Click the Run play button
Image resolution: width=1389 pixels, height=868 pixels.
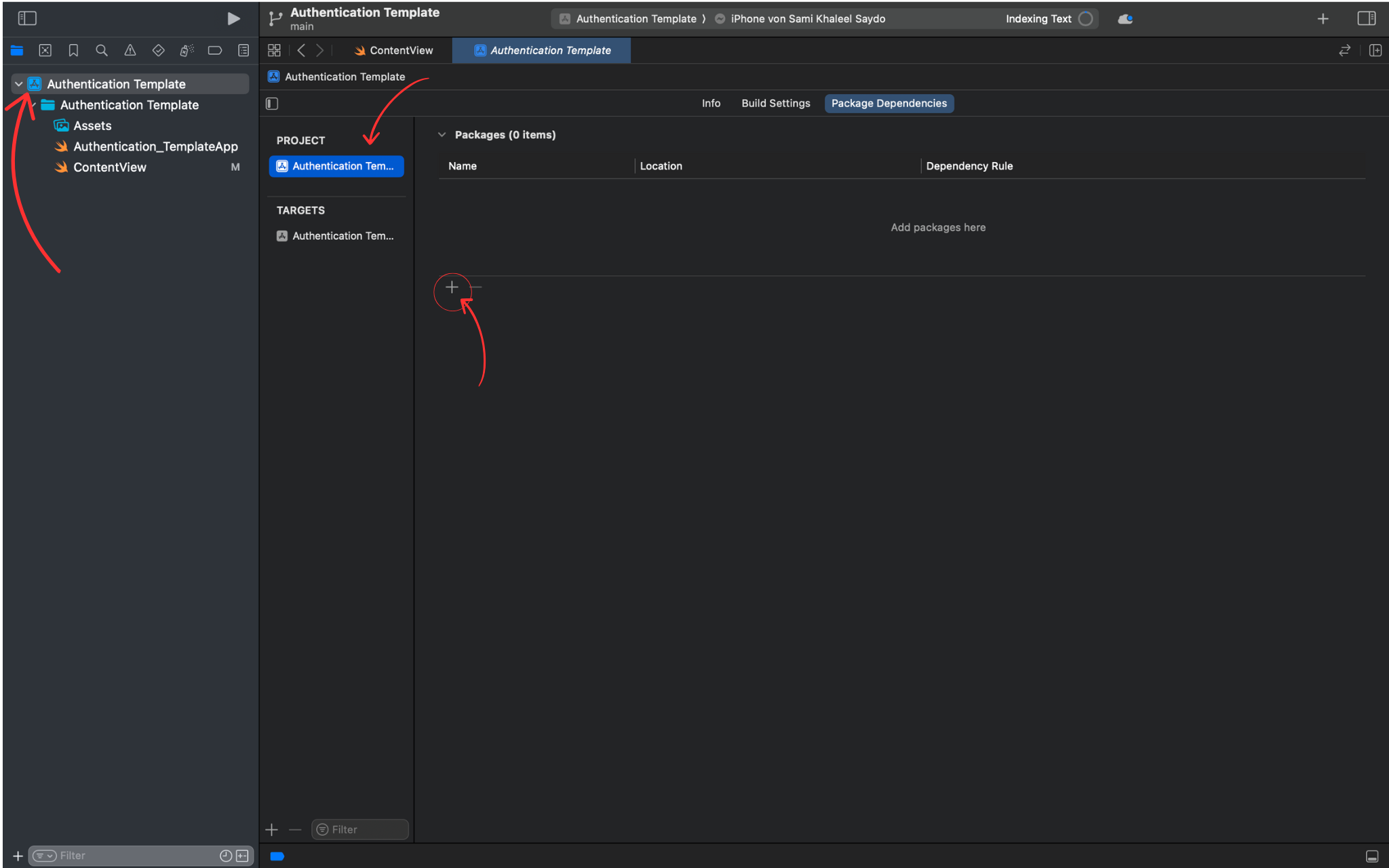233,18
